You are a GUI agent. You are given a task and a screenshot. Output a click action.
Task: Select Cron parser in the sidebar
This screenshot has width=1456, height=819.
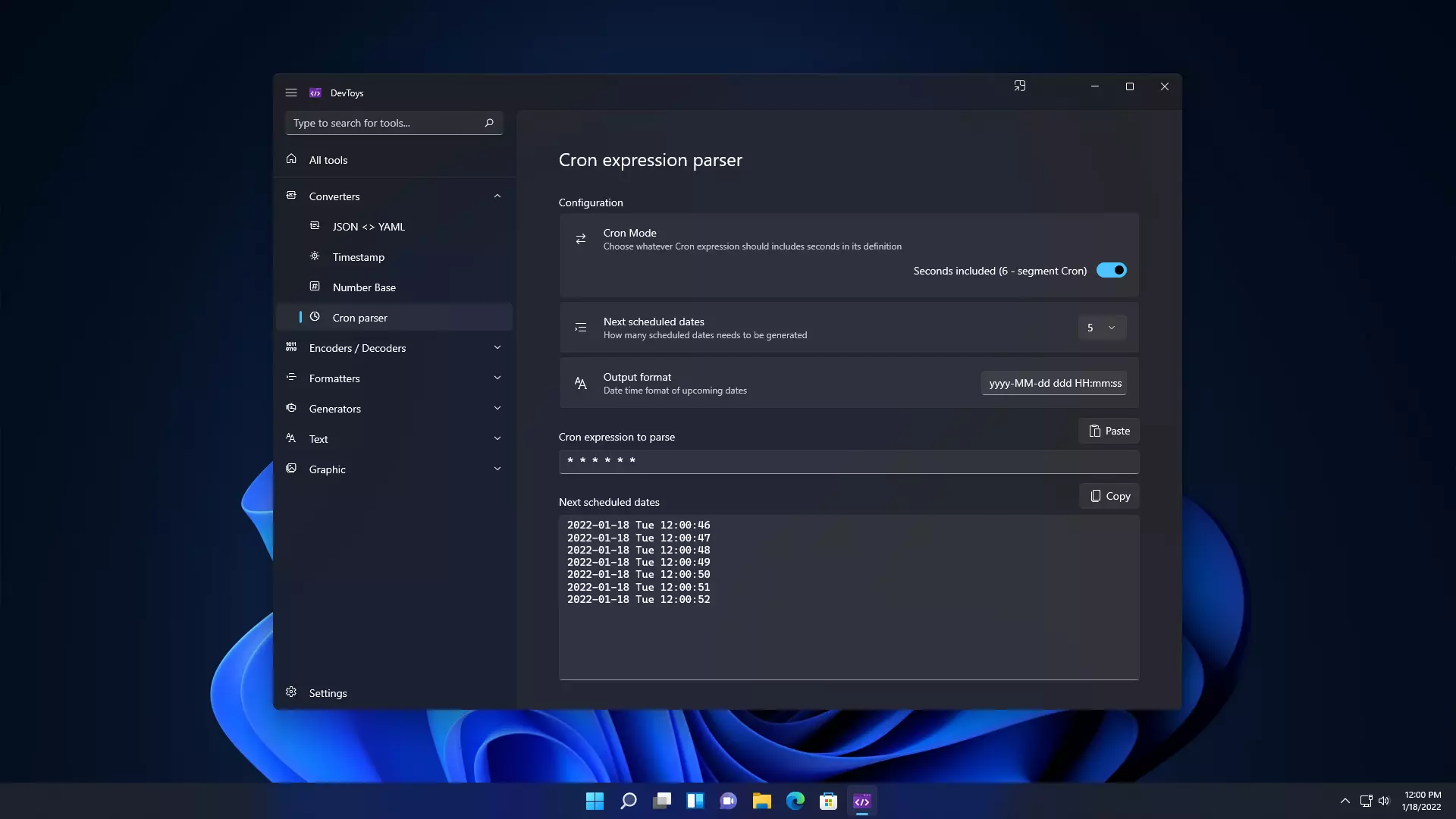pos(394,318)
